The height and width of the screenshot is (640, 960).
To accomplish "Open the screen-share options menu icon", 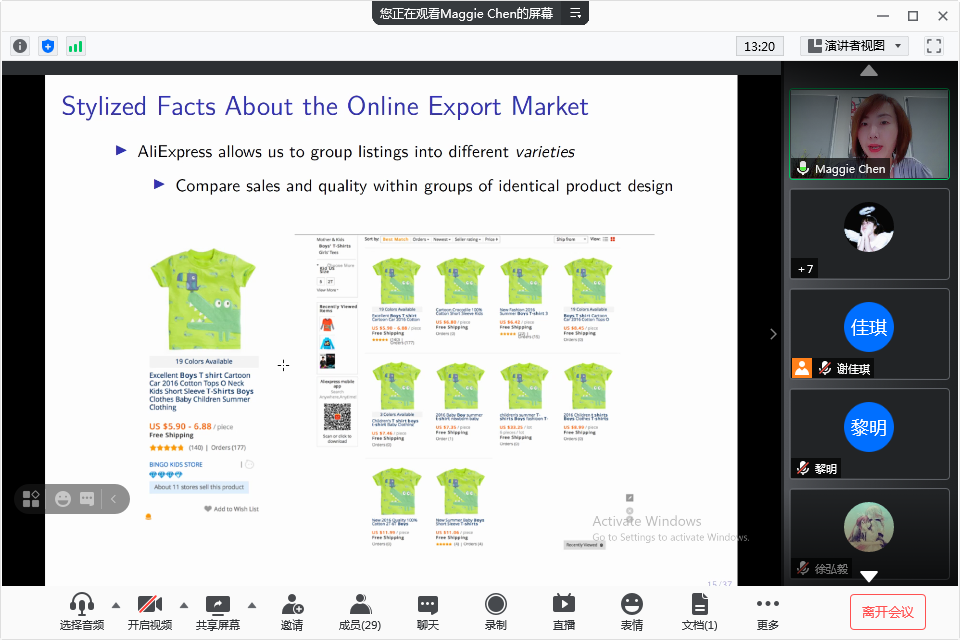I will pos(575,13).
